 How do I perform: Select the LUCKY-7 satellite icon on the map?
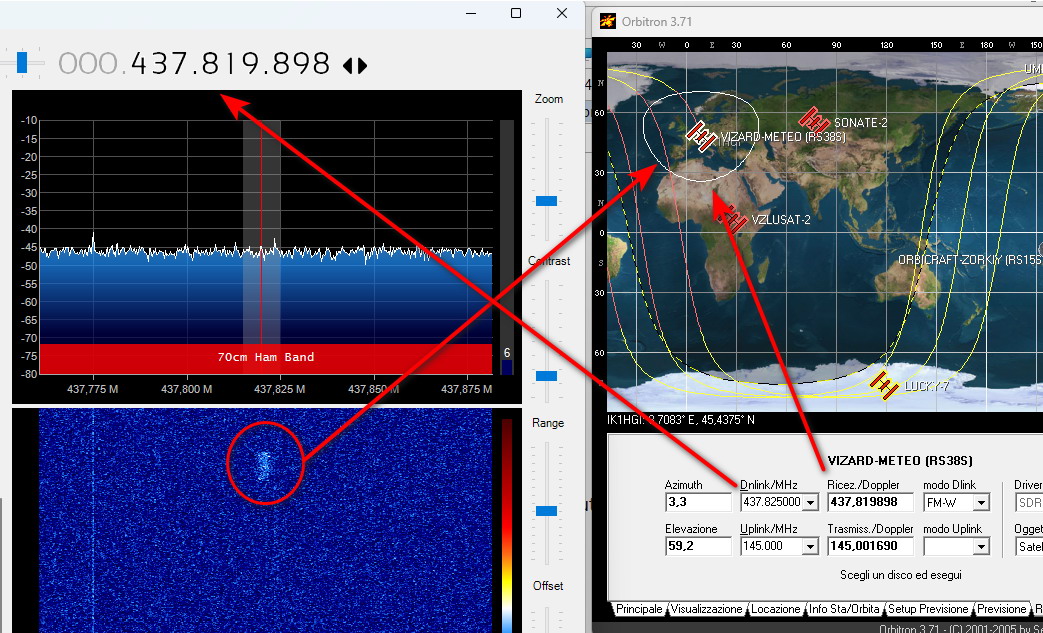[885, 386]
